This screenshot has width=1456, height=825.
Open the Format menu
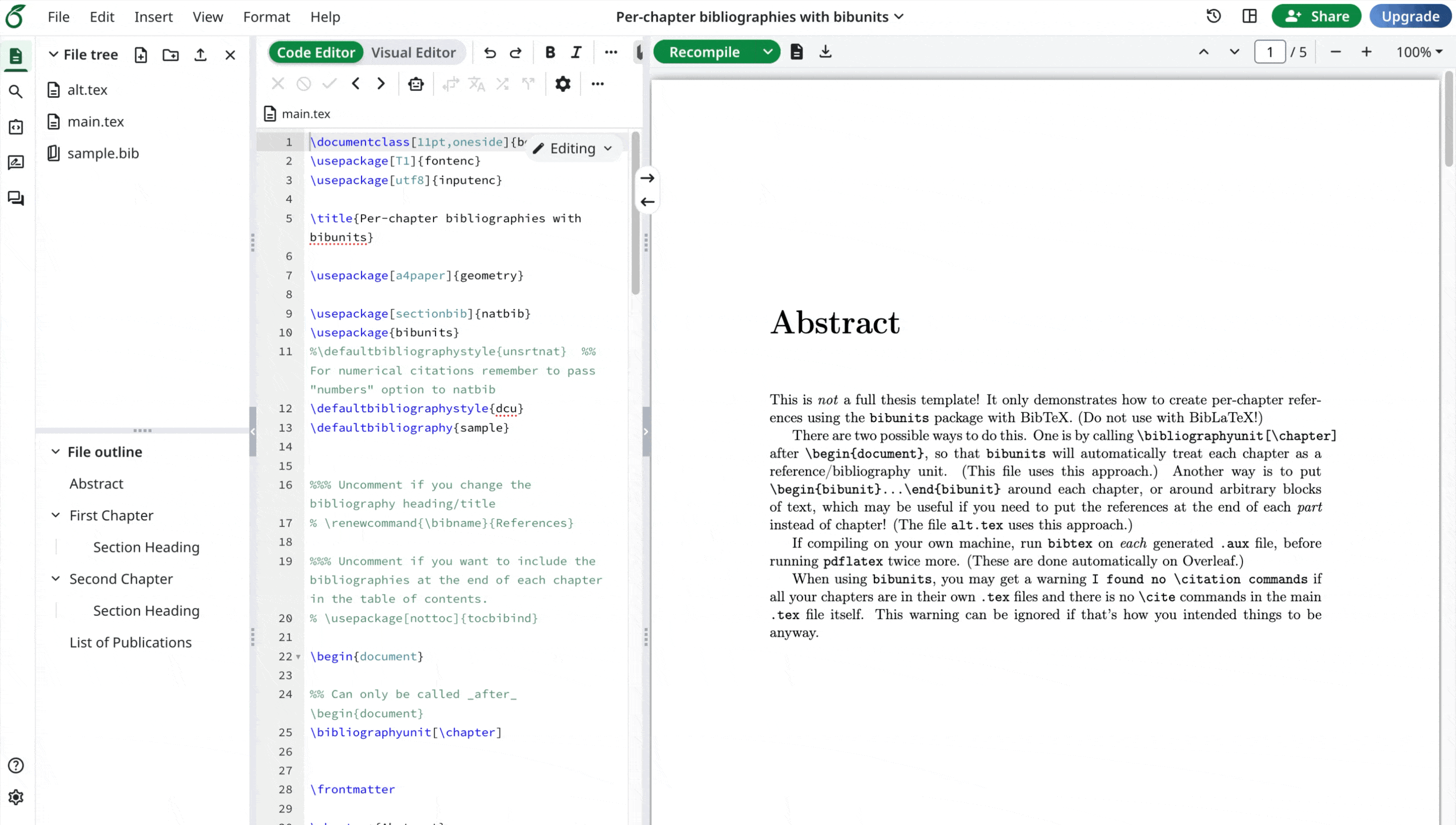(266, 16)
